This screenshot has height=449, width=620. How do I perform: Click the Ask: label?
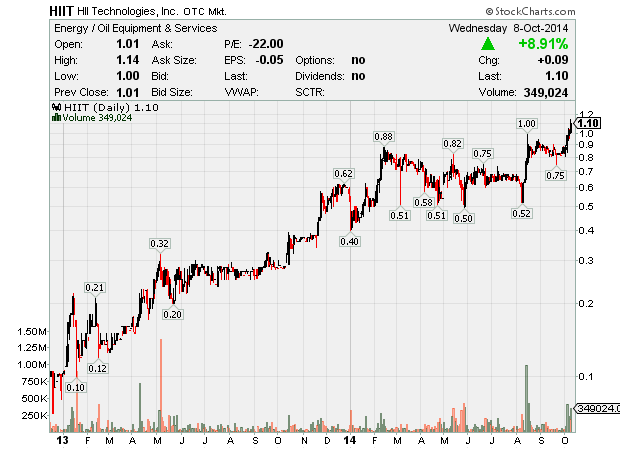click(162, 44)
